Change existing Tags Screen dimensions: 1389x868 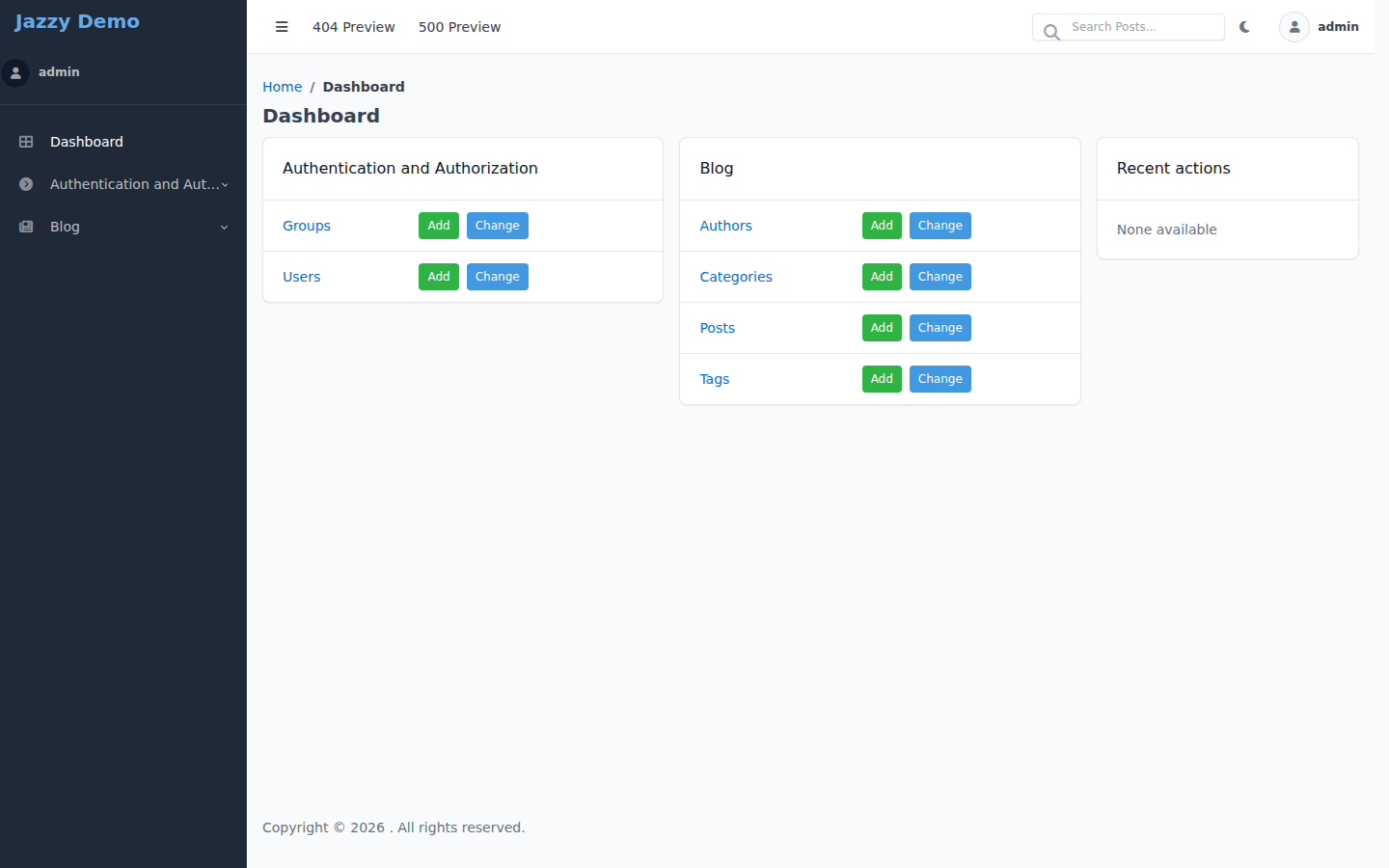940,379
